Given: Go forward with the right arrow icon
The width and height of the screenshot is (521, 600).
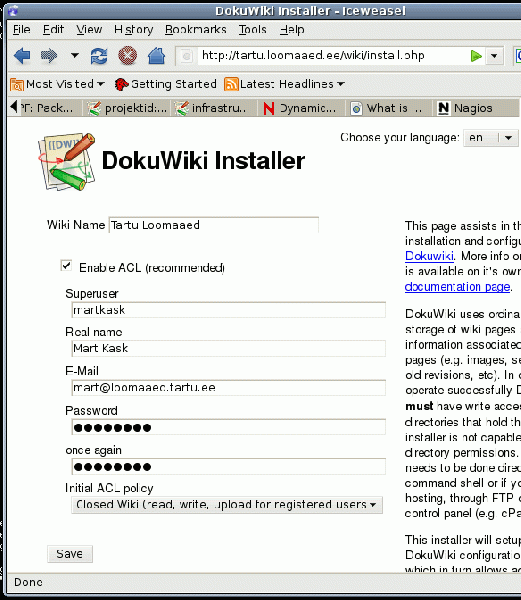Looking at the screenshot, I should point(49,56).
